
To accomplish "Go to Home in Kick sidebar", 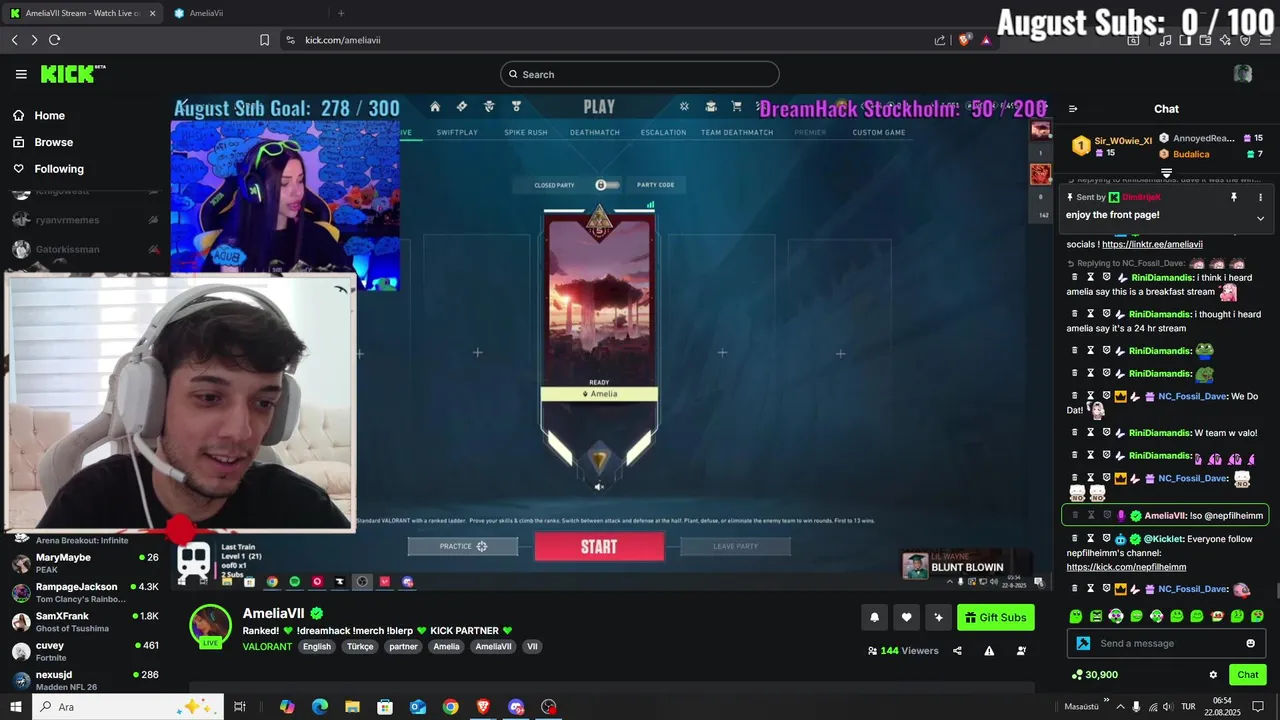I will [x=39, y=116].
